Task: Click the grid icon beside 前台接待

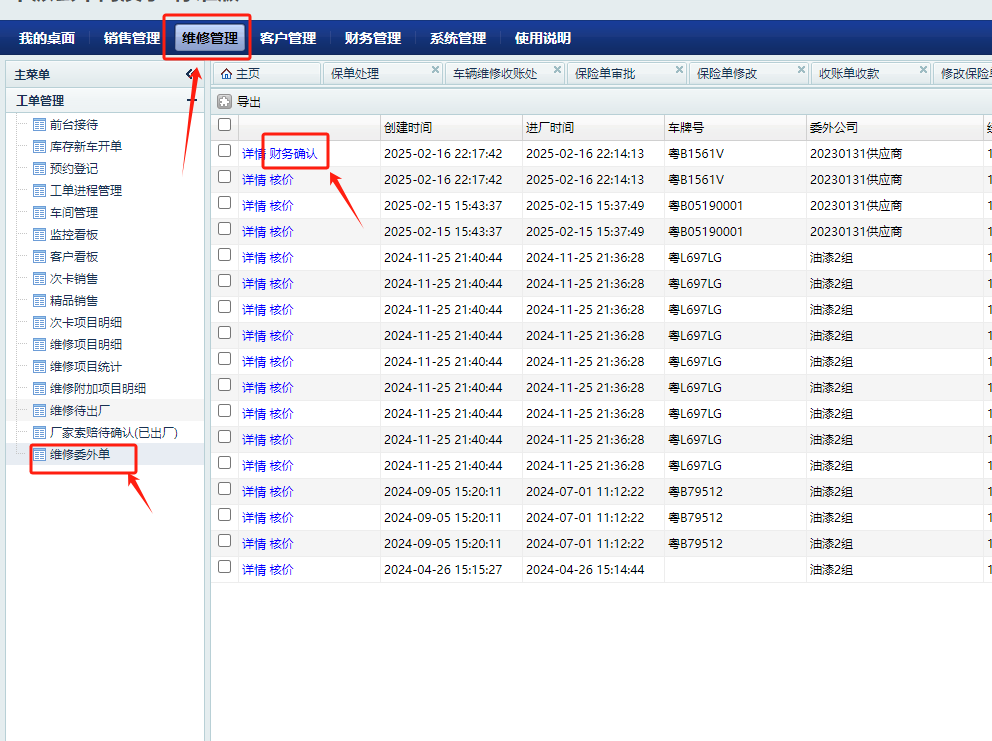Action: click(x=40, y=125)
